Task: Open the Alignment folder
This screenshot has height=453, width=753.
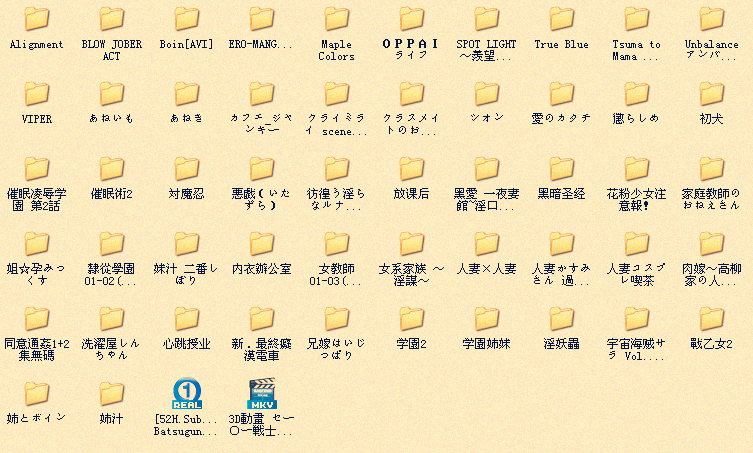Action: pyautogui.click(x=37, y=20)
